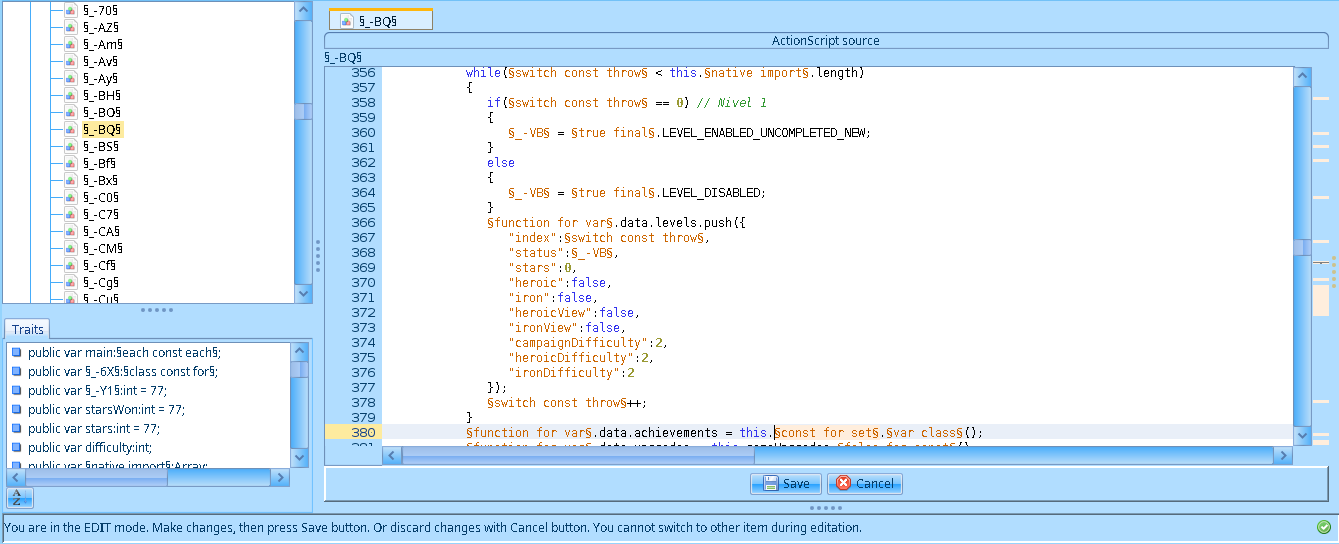This screenshot has width=1339, height=544.
Task: Select the §_-CM§ tree node
Action: (102, 248)
